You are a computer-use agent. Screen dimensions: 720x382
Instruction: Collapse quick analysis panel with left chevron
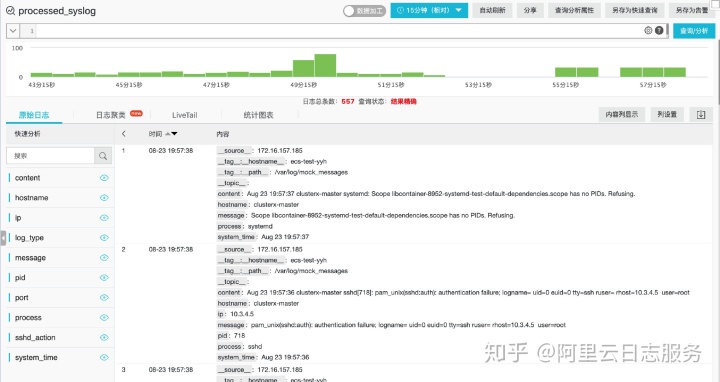(124, 134)
